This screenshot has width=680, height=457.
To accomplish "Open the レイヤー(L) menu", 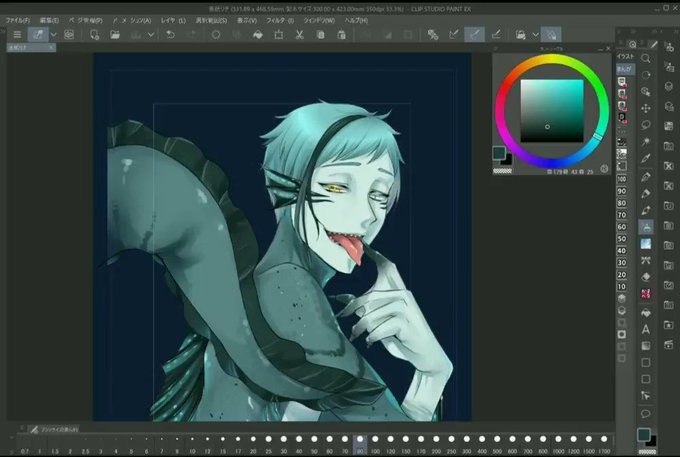I will (x=173, y=20).
